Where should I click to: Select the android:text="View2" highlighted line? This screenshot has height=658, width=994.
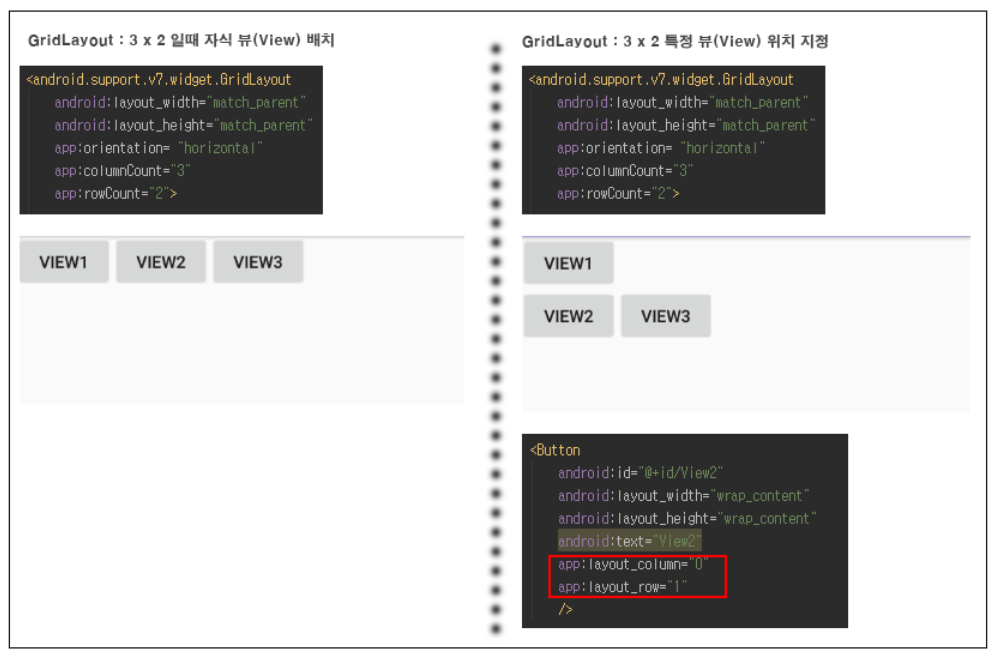tap(629, 542)
